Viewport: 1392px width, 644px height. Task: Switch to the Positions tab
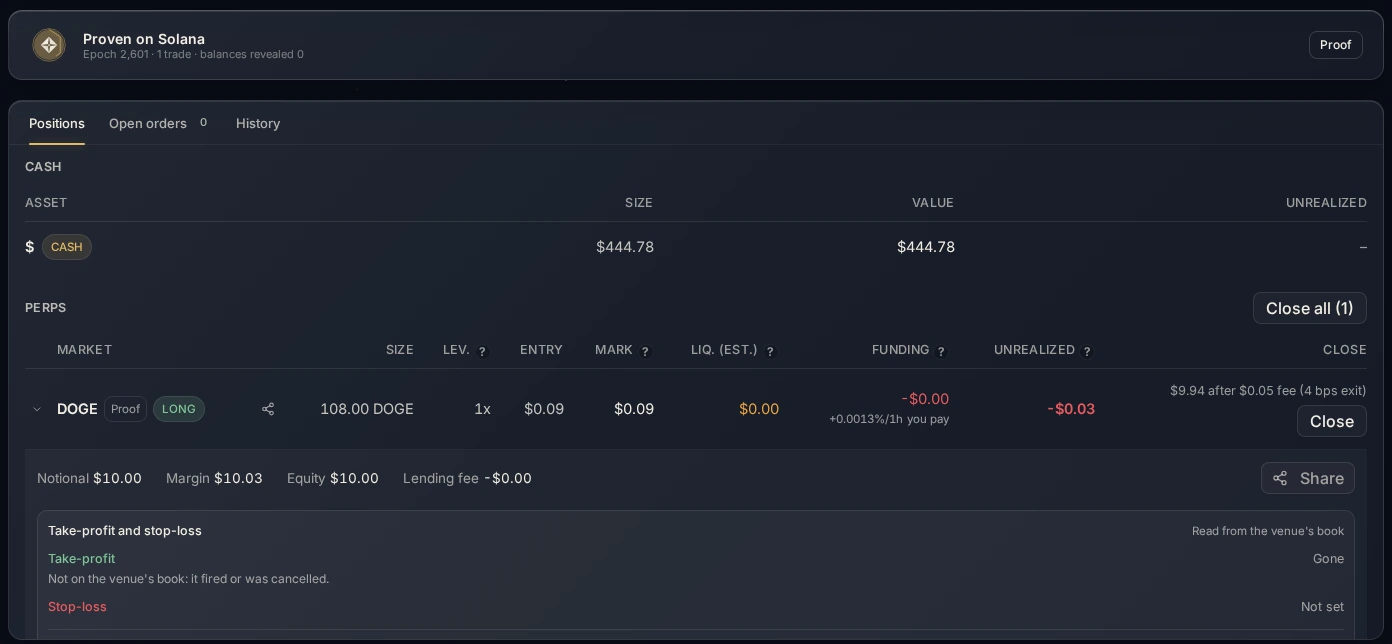57,123
